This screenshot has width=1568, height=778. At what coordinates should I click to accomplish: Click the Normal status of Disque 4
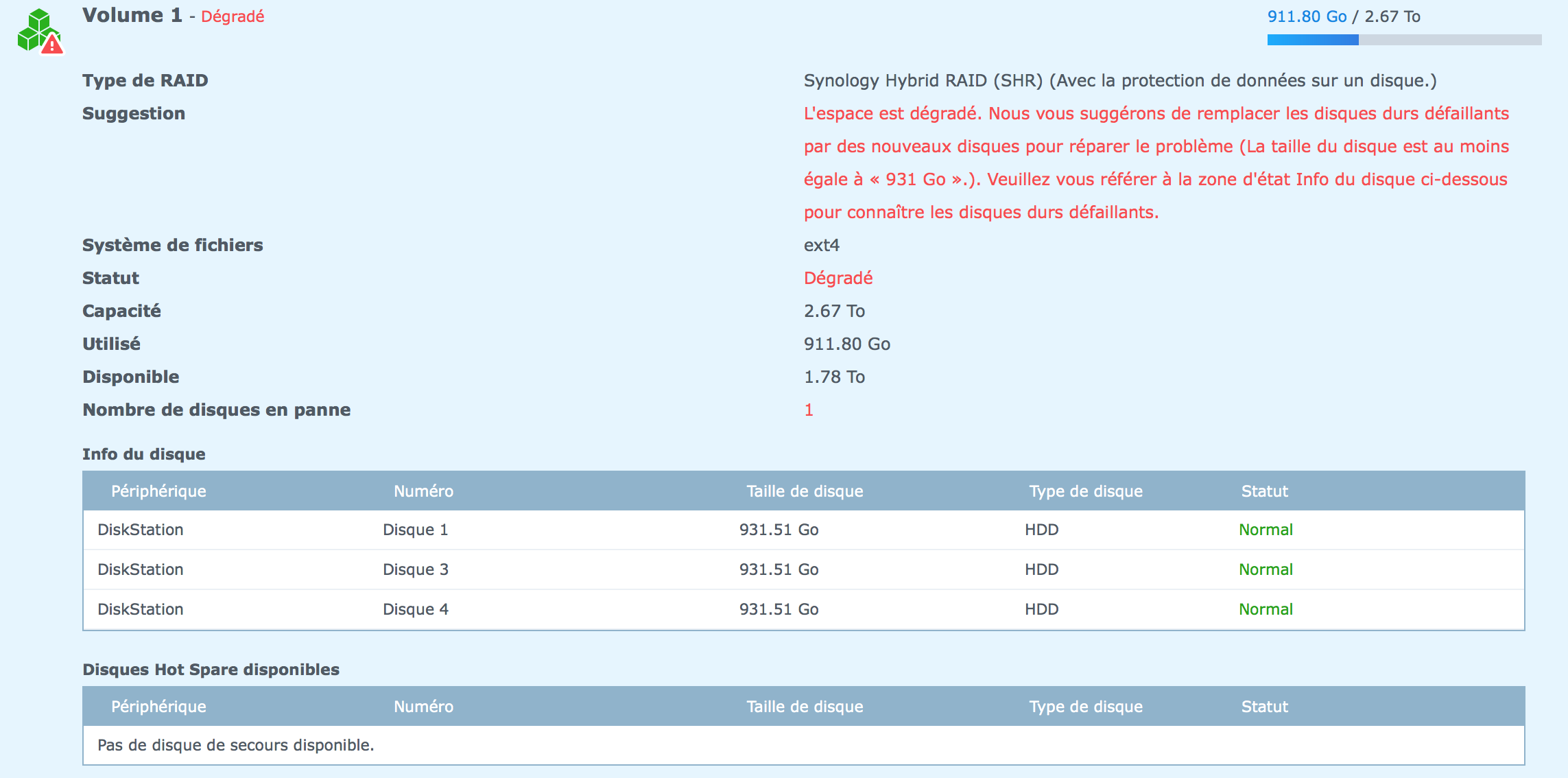(x=1266, y=609)
